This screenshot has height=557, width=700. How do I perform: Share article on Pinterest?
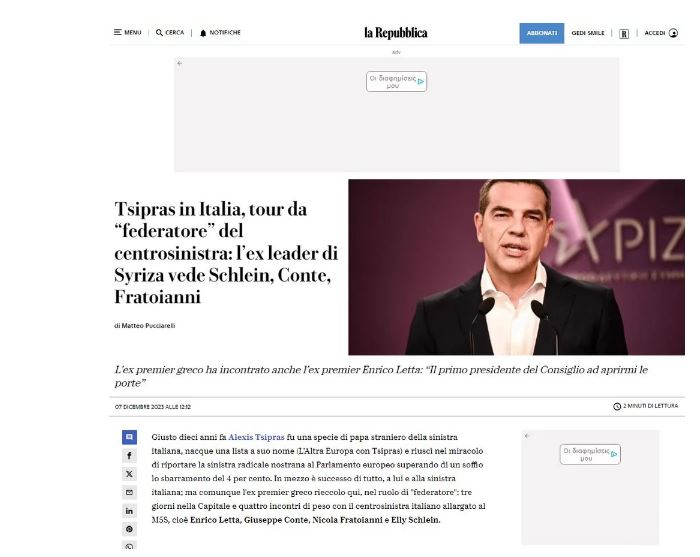(x=129, y=529)
